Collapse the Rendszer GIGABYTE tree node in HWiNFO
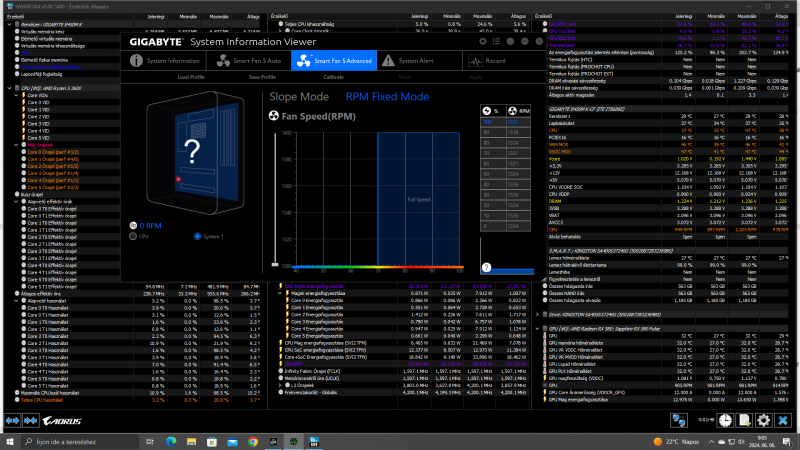 (10, 24)
